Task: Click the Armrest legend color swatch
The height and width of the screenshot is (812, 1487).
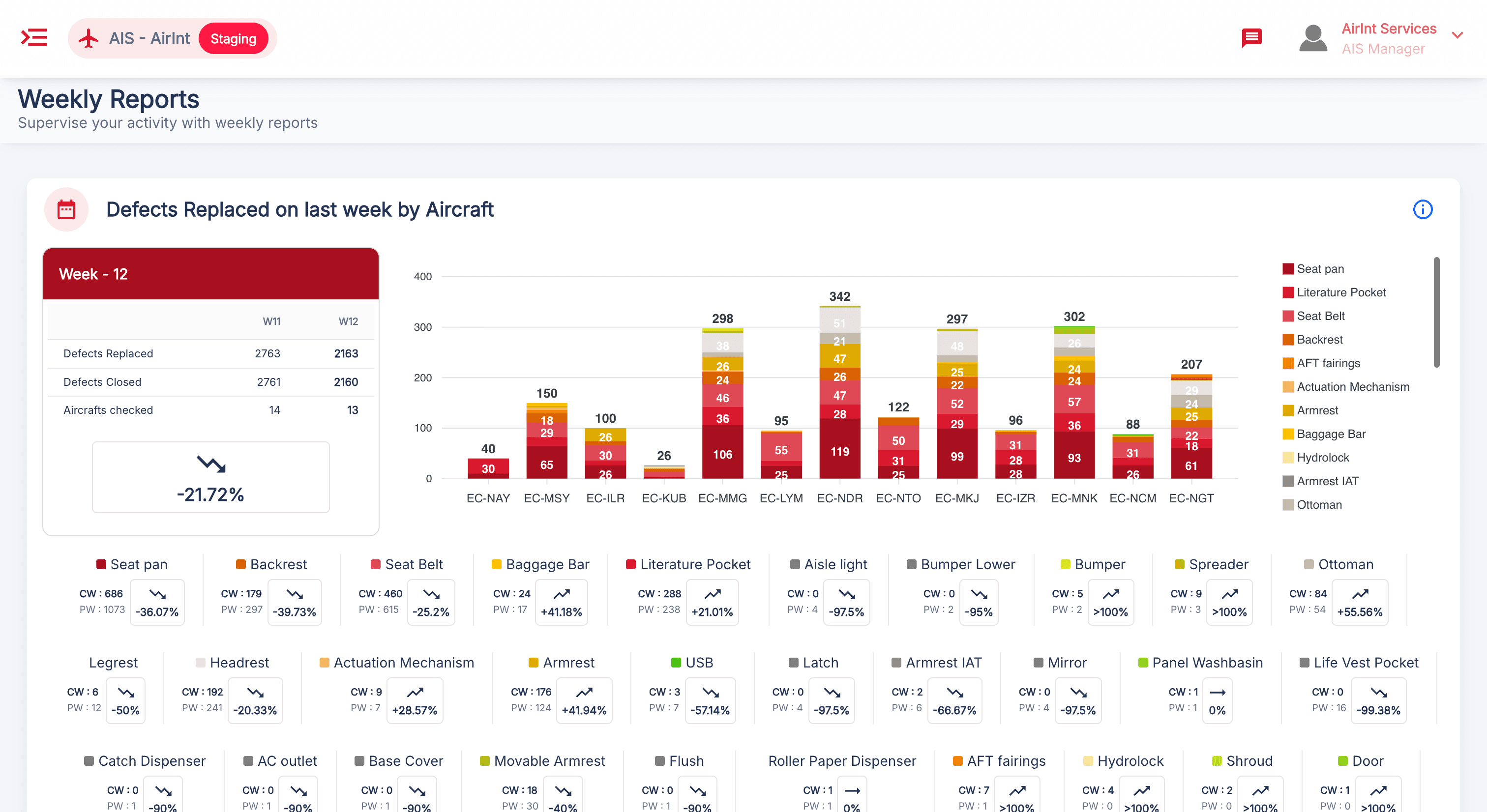Action: tap(1288, 411)
